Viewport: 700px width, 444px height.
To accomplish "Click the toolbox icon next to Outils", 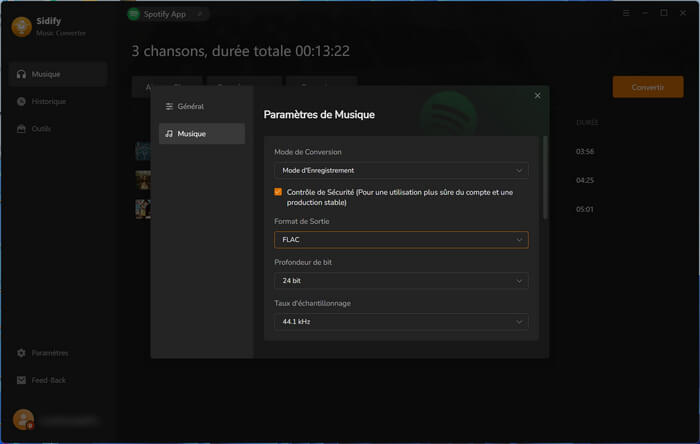I will pyautogui.click(x=21, y=129).
